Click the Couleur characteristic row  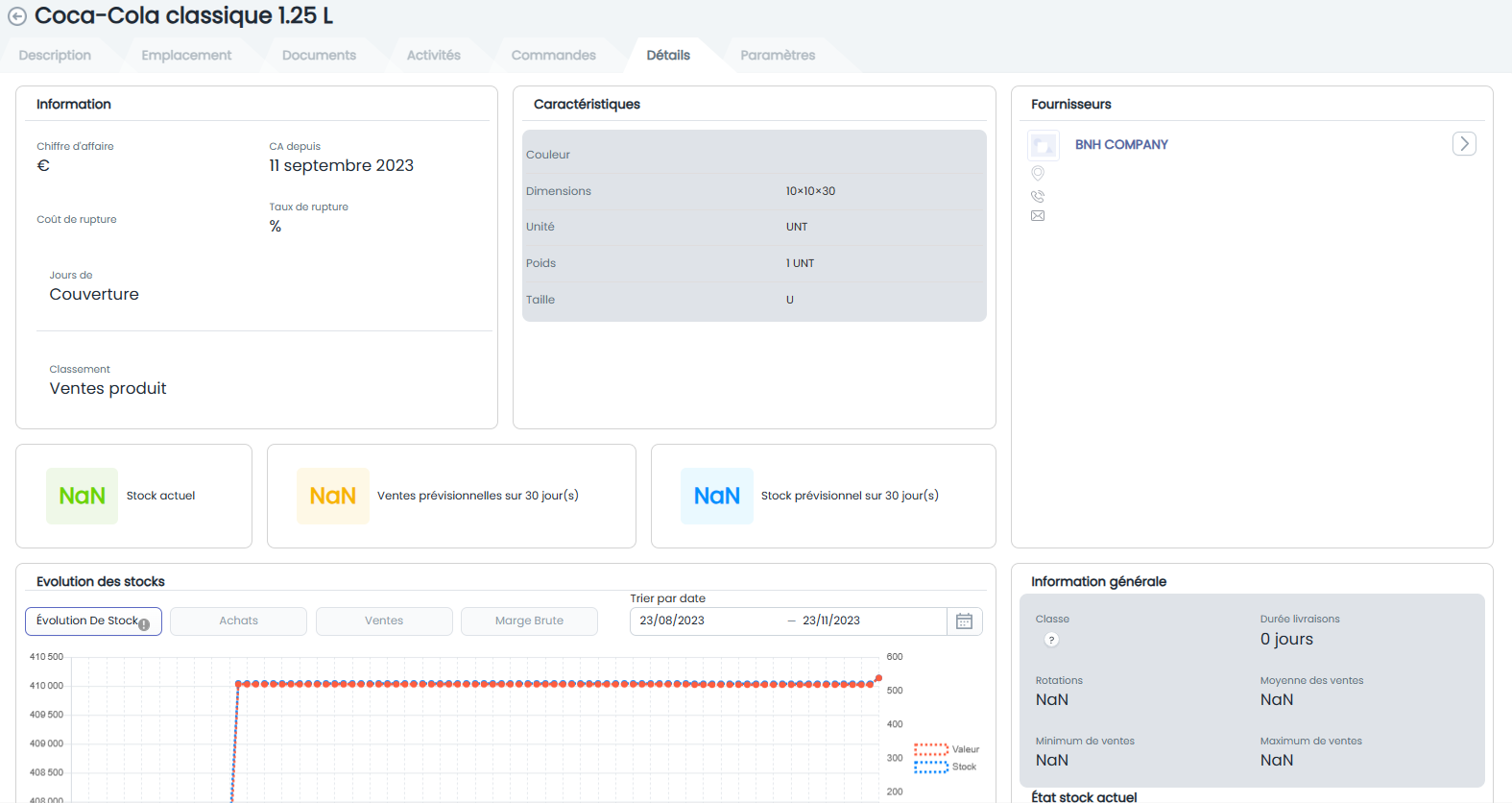(754, 155)
